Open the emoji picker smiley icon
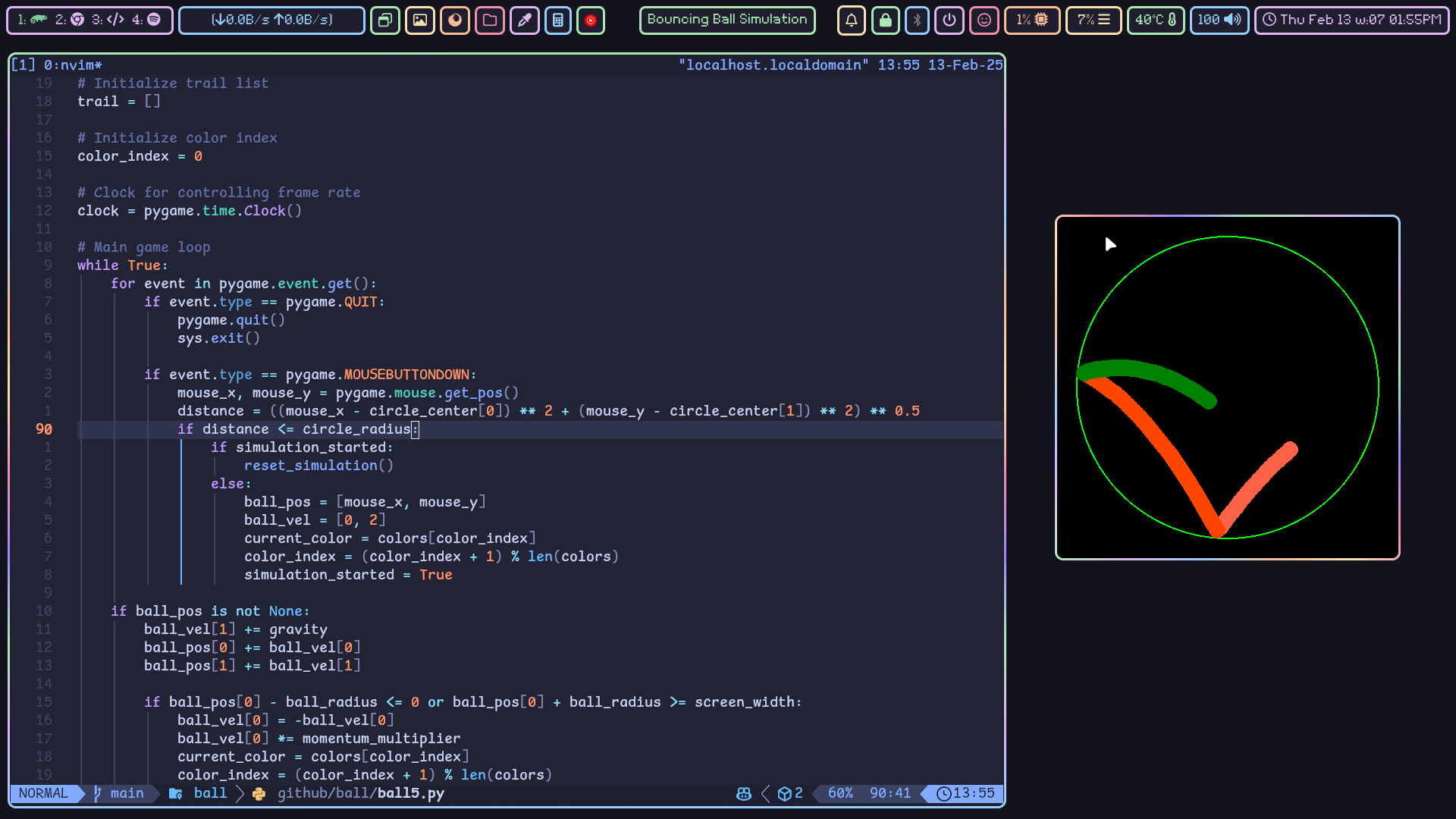Viewport: 1456px width, 819px height. 984,20
